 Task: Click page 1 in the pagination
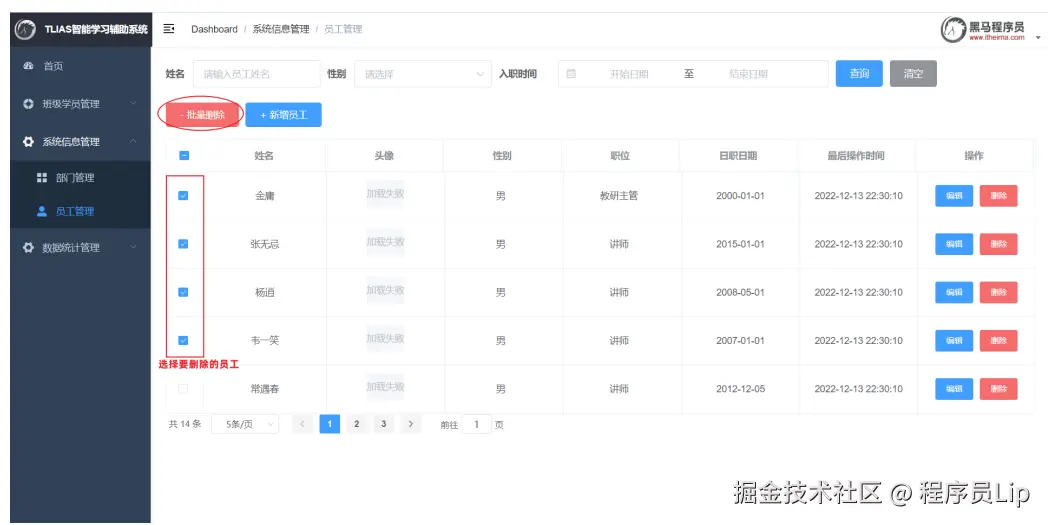click(x=330, y=424)
